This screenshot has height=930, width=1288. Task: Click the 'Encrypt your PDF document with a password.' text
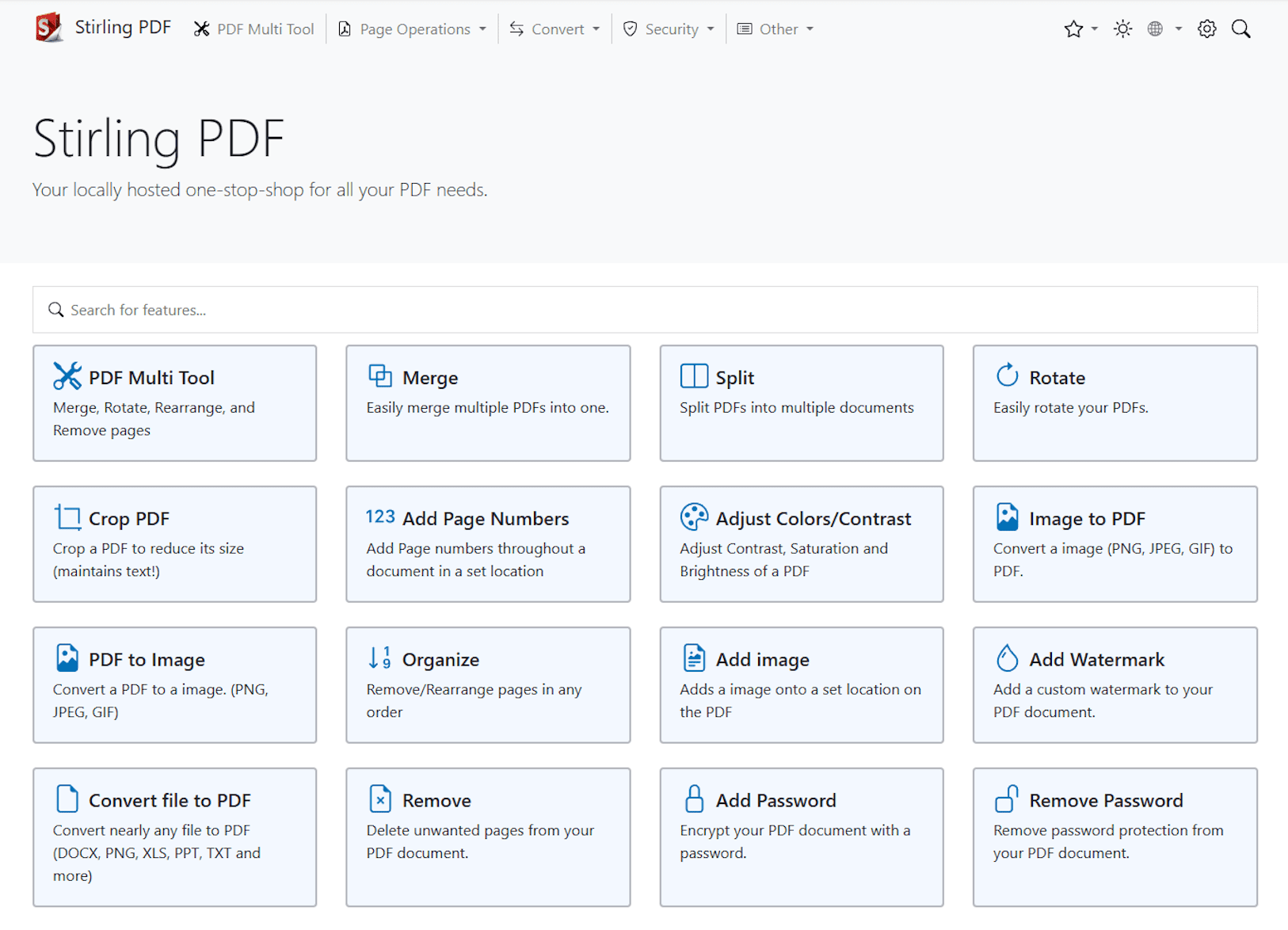click(x=795, y=842)
